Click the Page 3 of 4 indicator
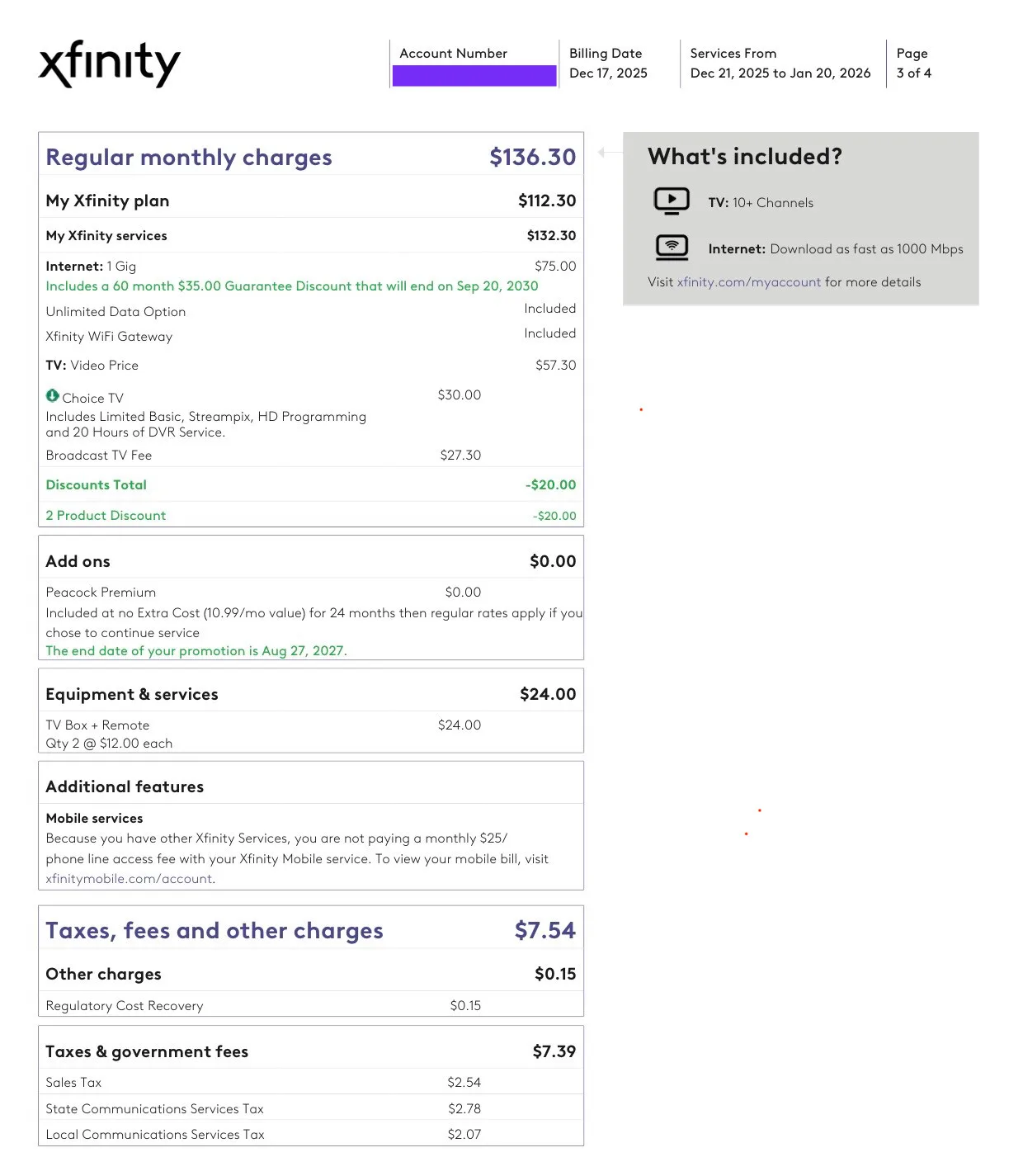 point(913,64)
